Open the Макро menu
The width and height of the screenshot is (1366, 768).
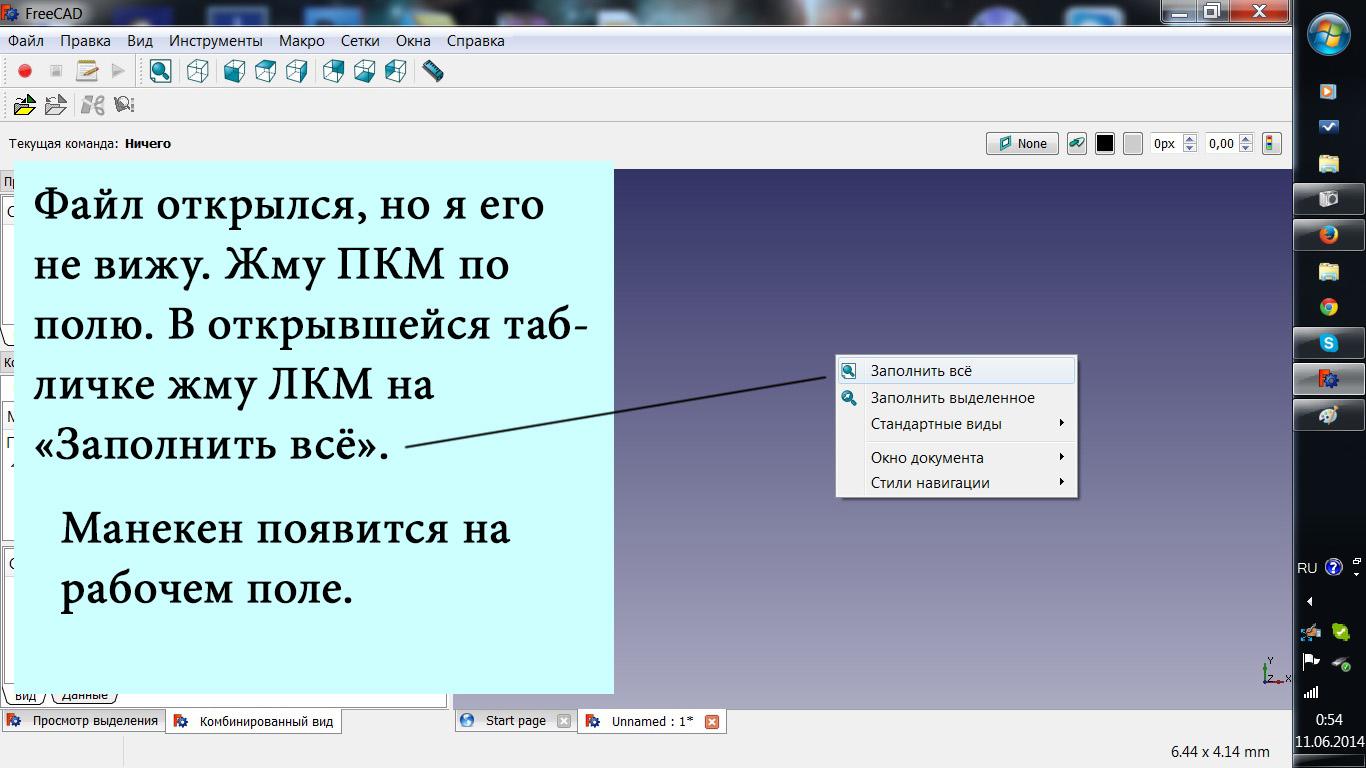point(302,41)
